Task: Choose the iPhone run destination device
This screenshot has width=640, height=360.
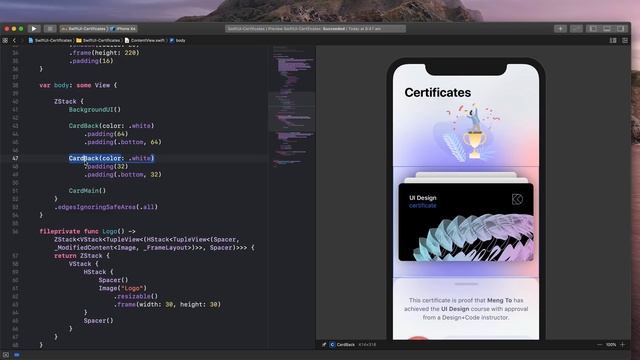Action: [124, 29]
